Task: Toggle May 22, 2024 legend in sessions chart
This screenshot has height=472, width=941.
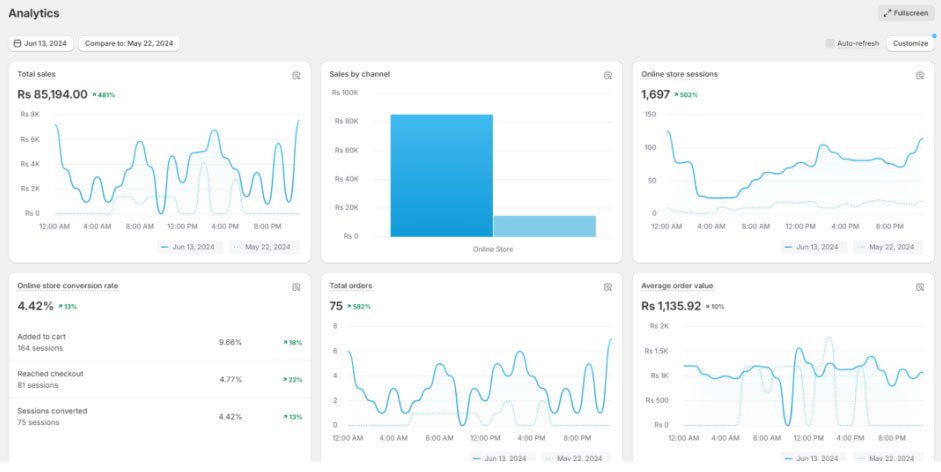Action: point(888,247)
